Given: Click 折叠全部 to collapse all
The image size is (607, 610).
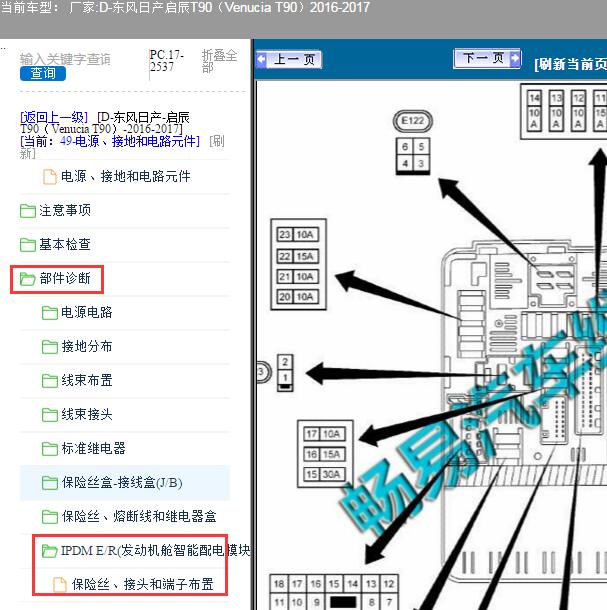Looking at the screenshot, I should tap(219, 61).
